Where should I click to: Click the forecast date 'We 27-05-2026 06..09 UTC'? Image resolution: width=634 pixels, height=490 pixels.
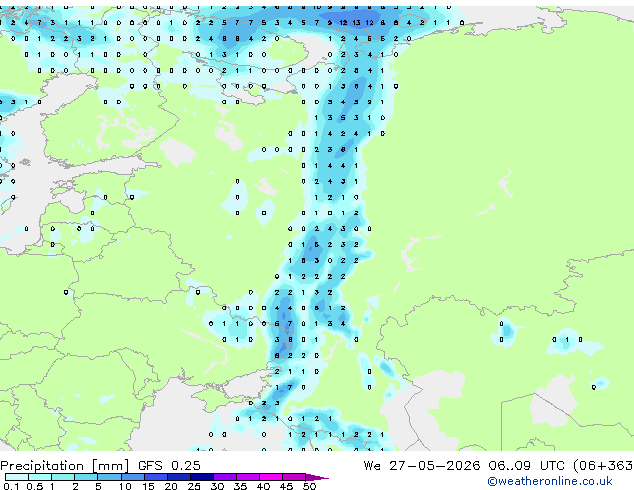(464, 465)
